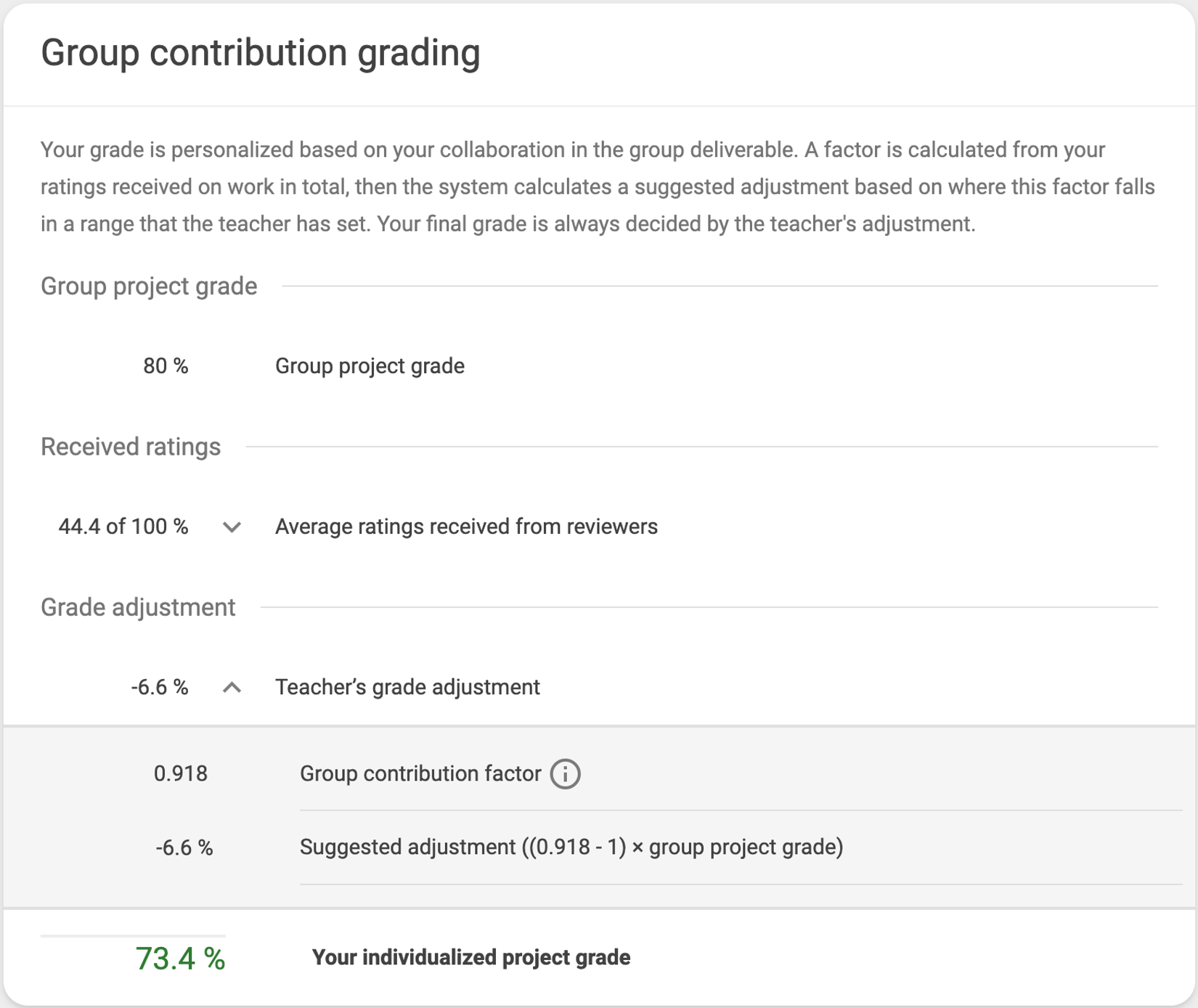
Task: Select the 44.4 of 100 % rating value
Action: (x=123, y=527)
